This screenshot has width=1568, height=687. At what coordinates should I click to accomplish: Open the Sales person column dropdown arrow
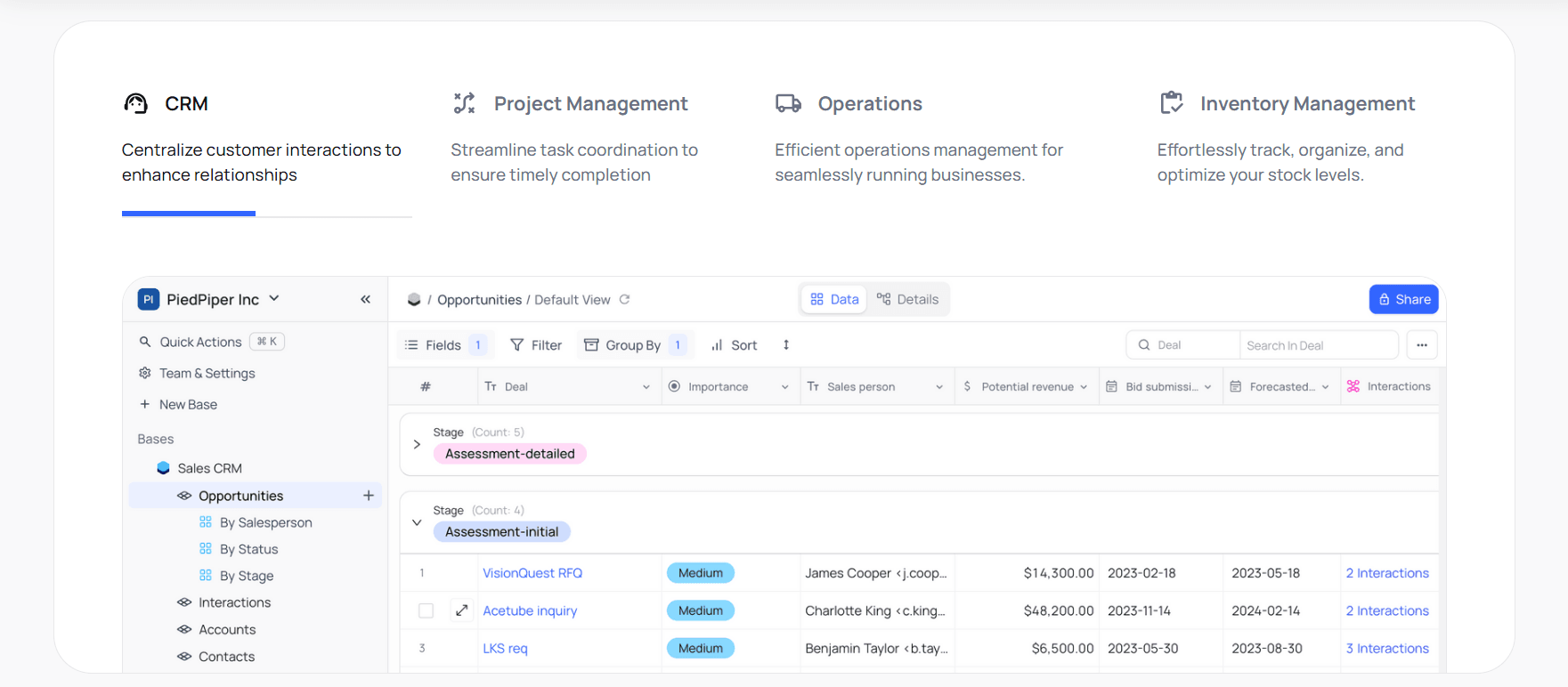[x=939, y=387]
